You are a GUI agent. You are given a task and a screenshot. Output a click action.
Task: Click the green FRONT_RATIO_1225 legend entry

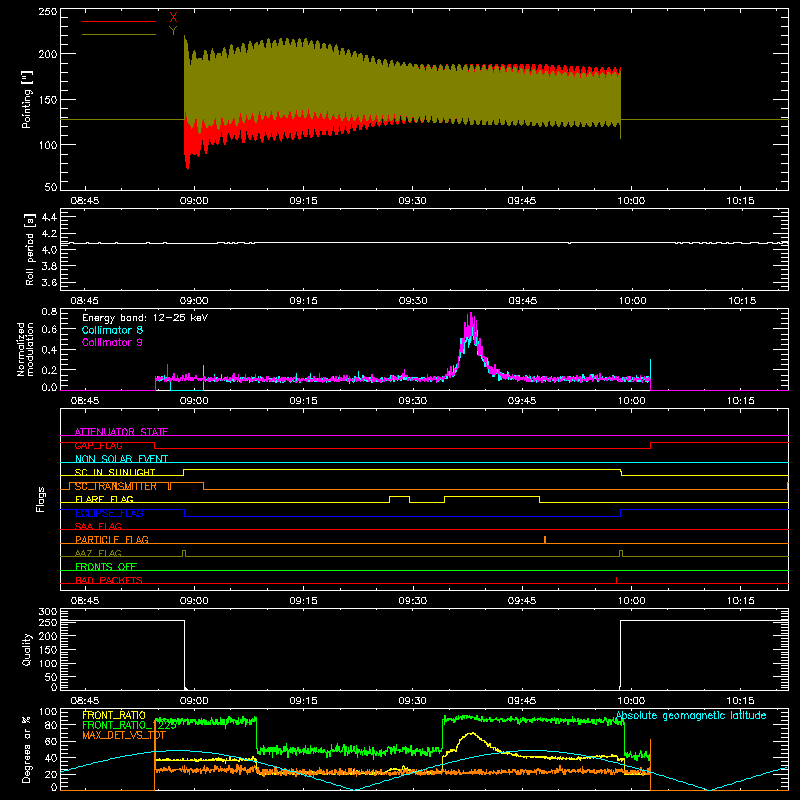click(x=129, y=725)
